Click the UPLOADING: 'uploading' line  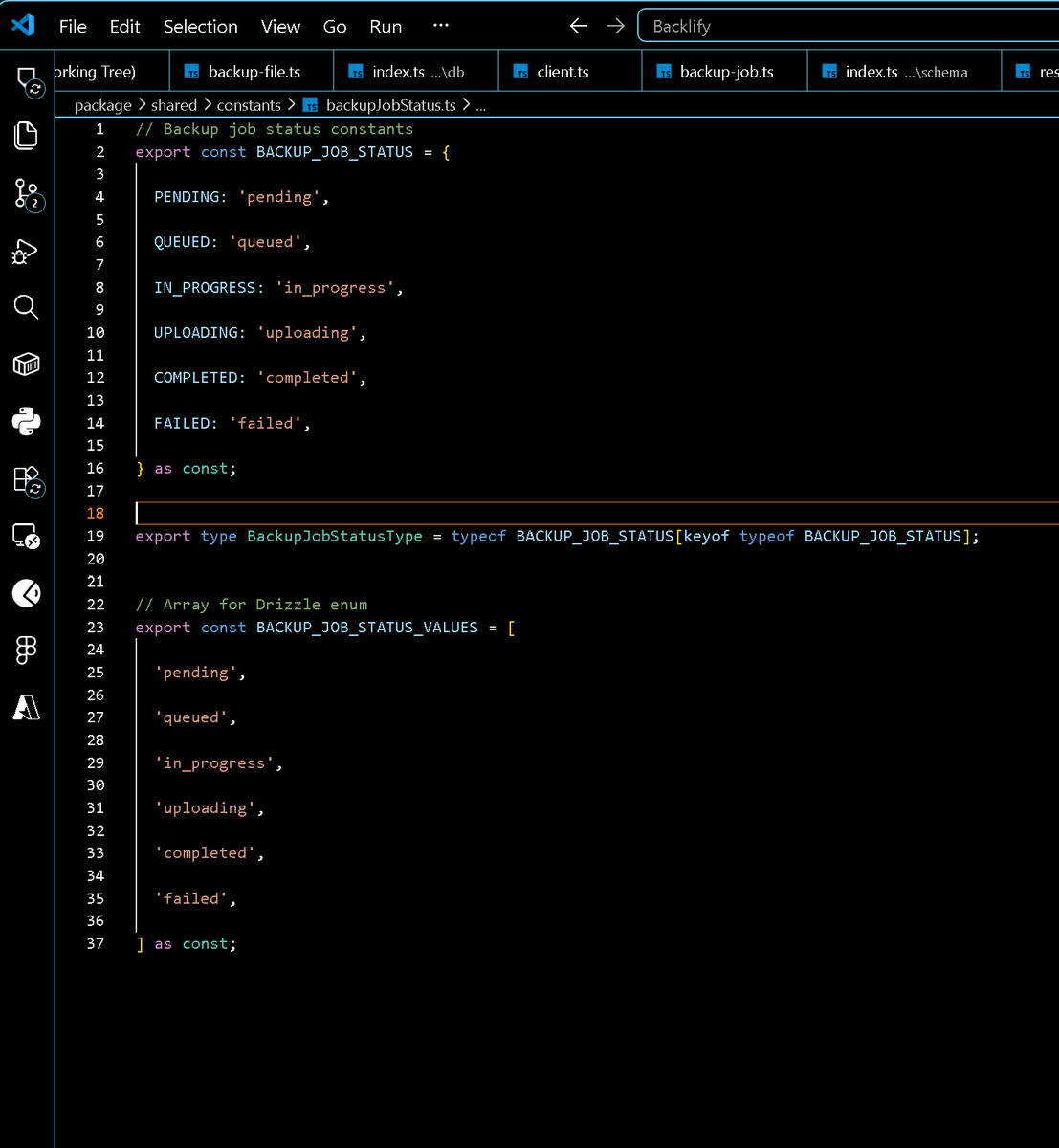[x=260, y=332]
